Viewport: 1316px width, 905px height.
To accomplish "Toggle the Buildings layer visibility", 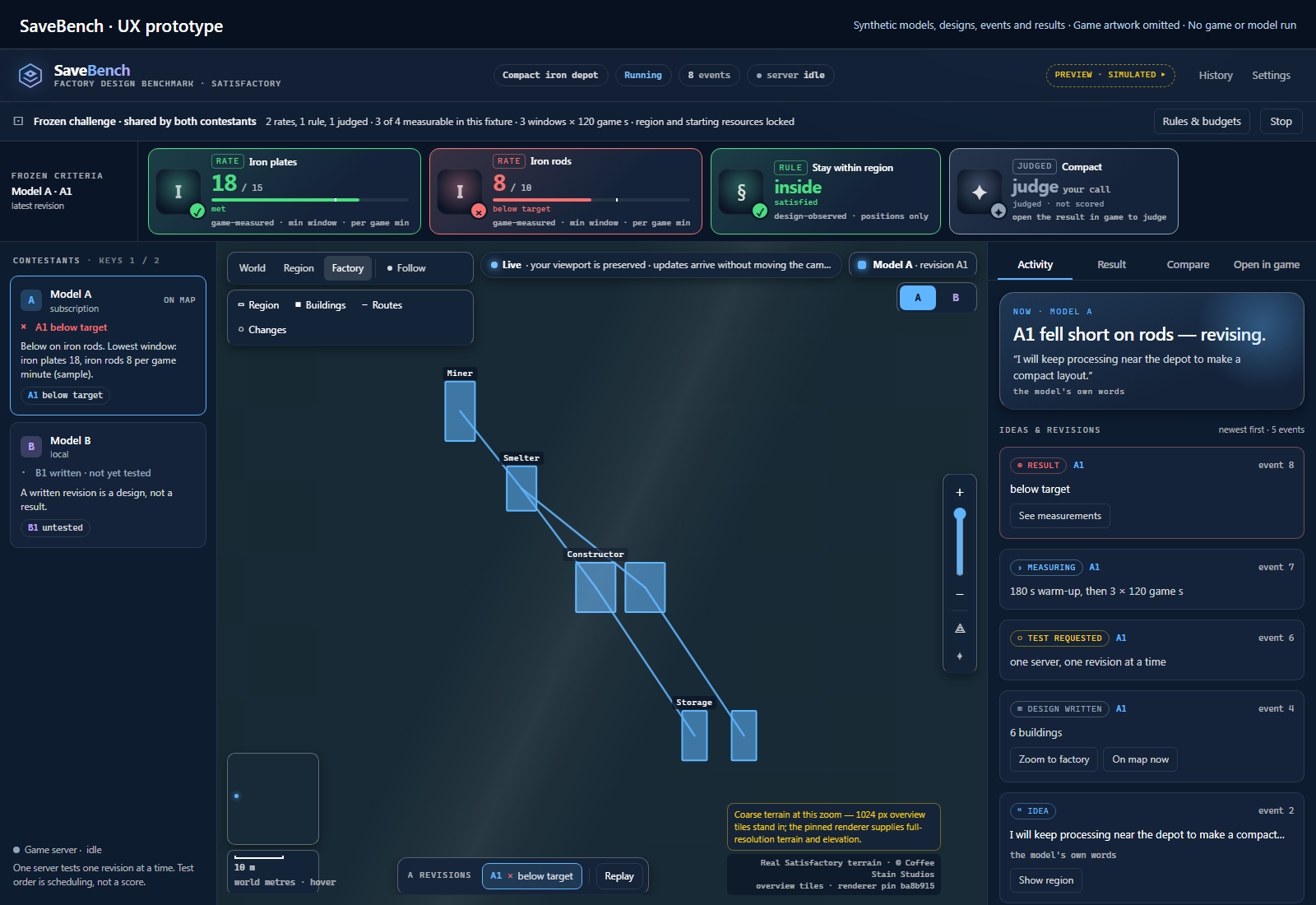I will (x=321, y=305).
